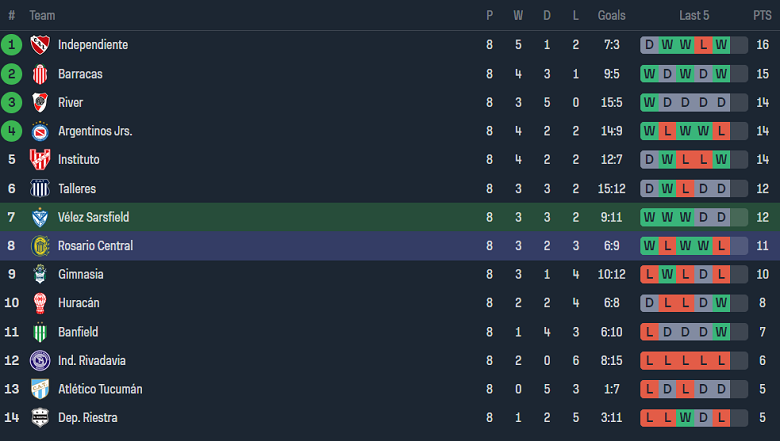Select the Vélez Sarsfield crest icon
This screenshot has width=780, height=441.
click(x=40, y=217)
